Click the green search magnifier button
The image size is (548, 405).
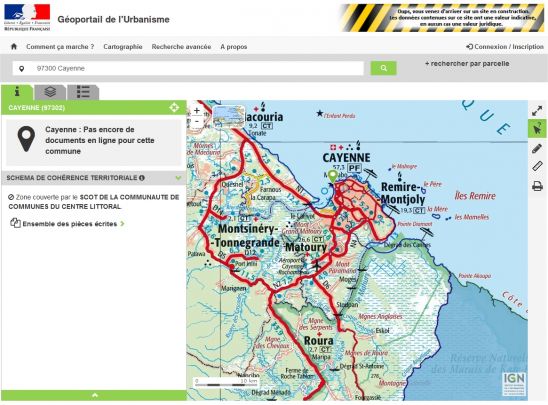[x=383, y=68]
